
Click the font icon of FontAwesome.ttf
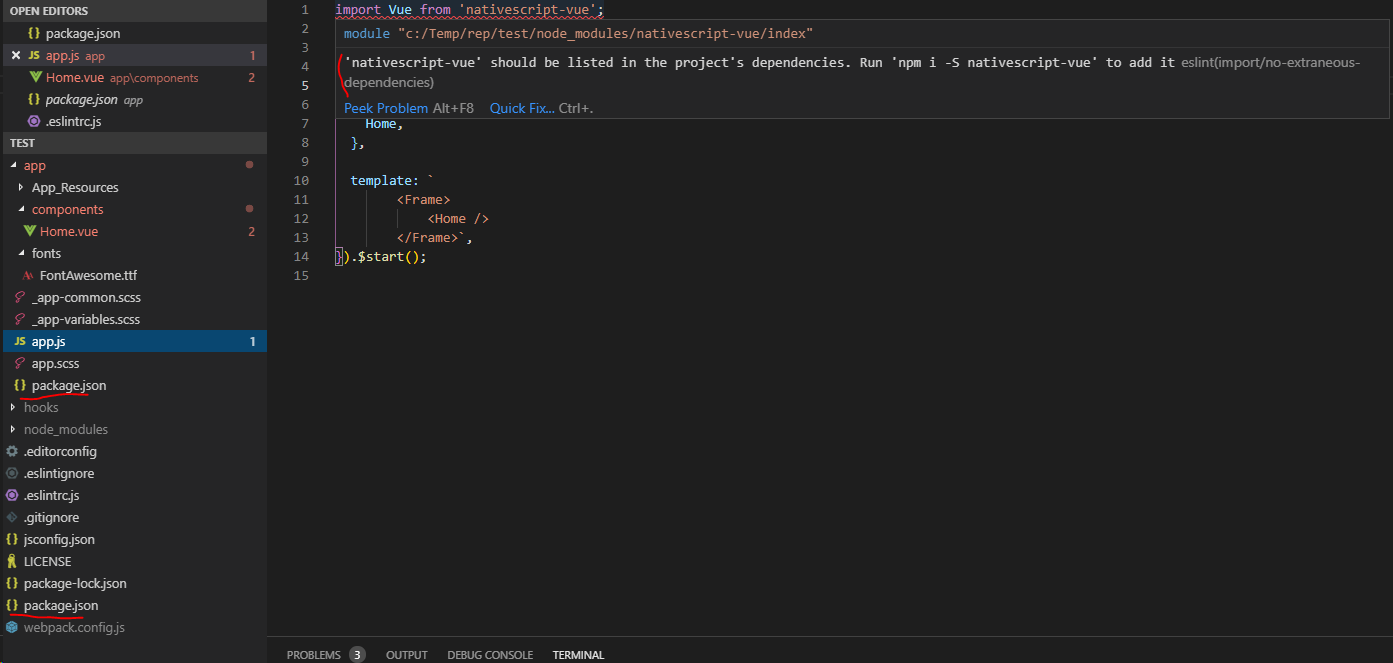tap(28, 276)
